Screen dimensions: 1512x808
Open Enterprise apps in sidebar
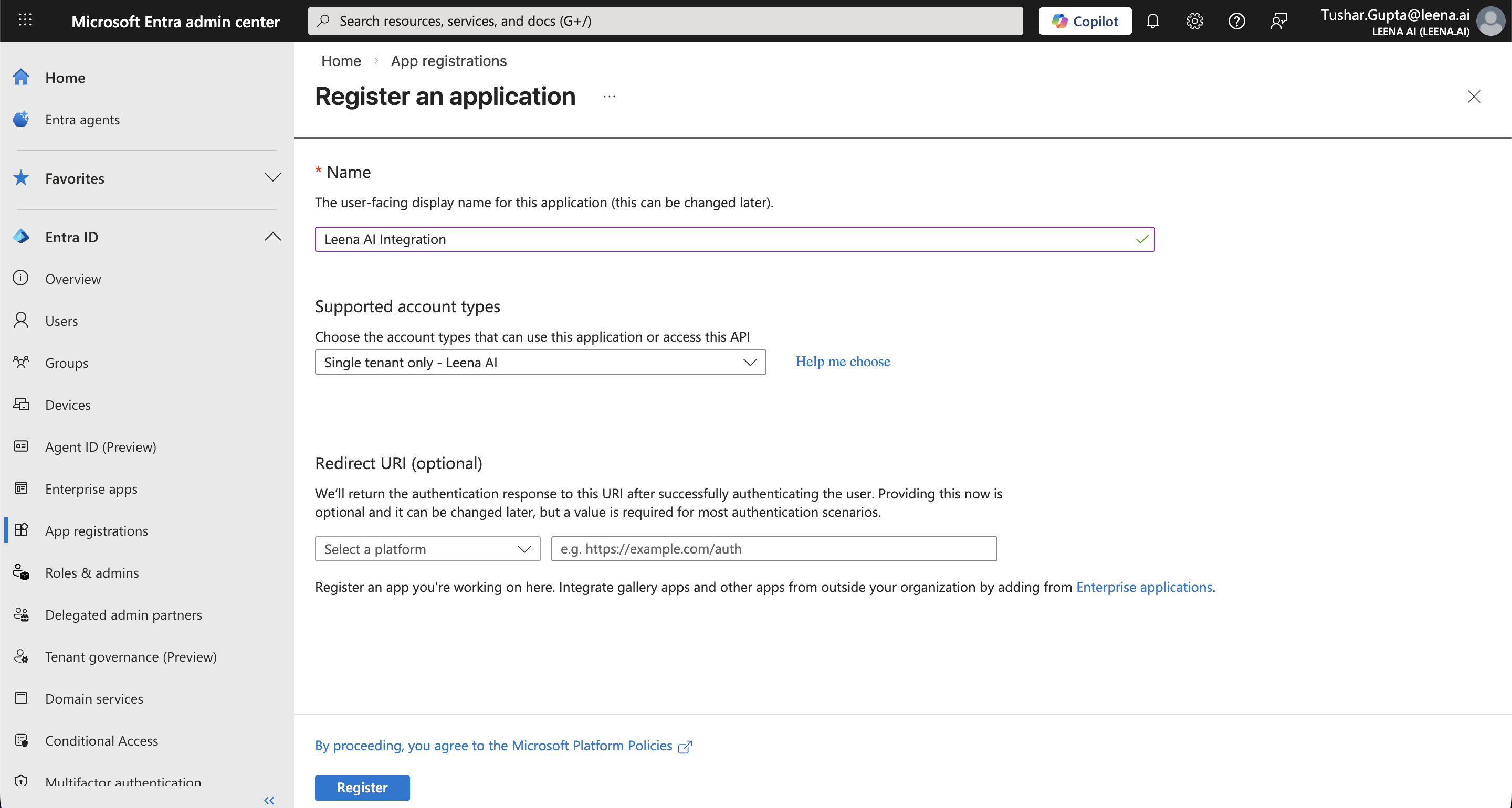(x=91, y=489)
